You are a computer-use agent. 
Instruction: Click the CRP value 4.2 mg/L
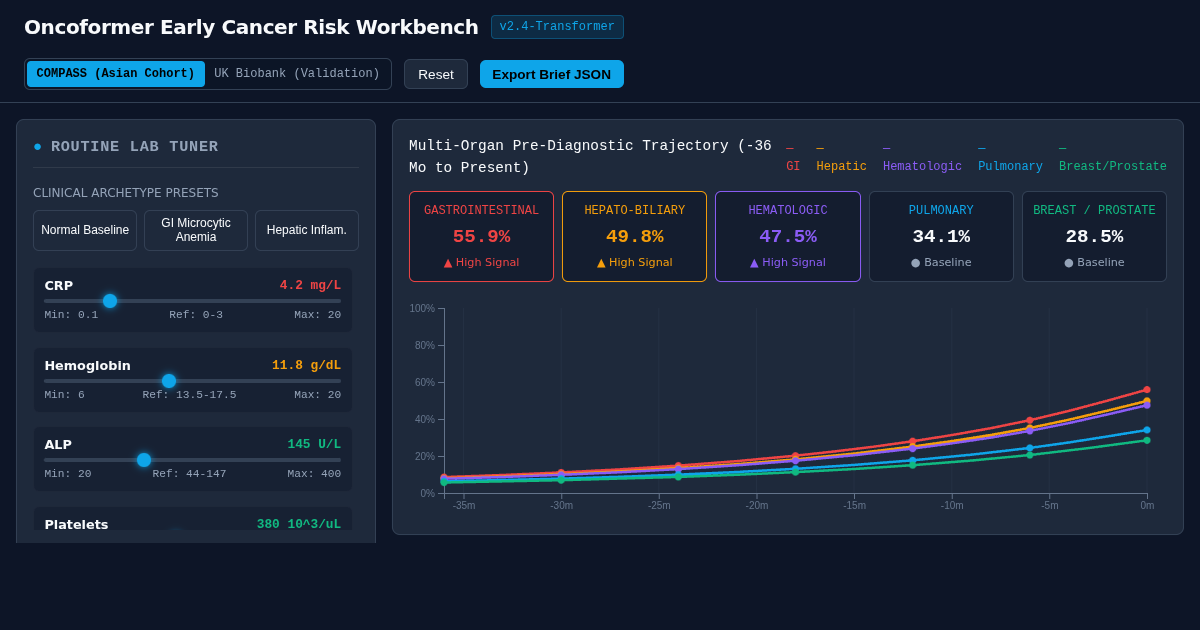310,286
